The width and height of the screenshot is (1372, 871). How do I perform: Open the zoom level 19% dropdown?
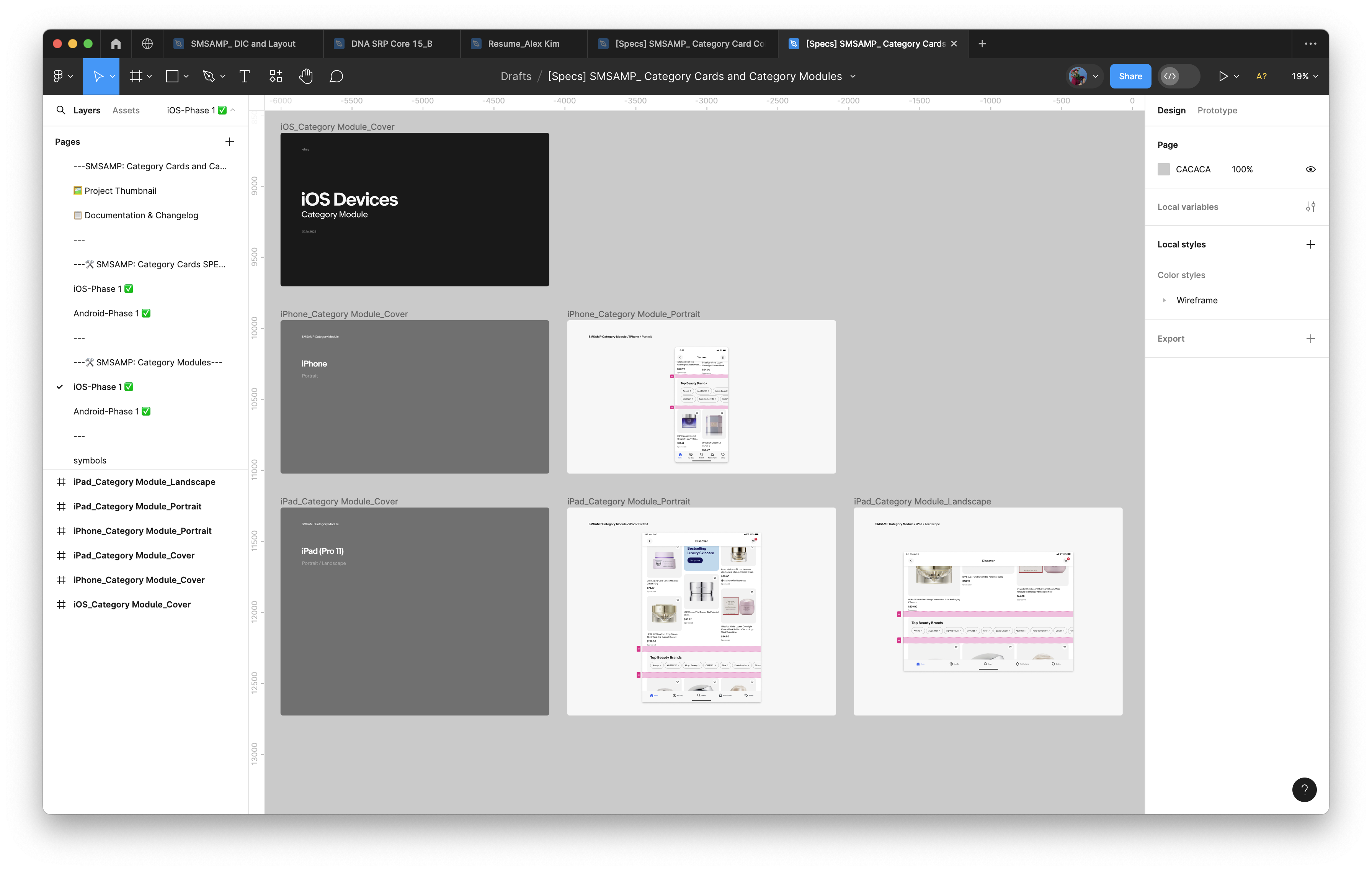point(1305,76)
